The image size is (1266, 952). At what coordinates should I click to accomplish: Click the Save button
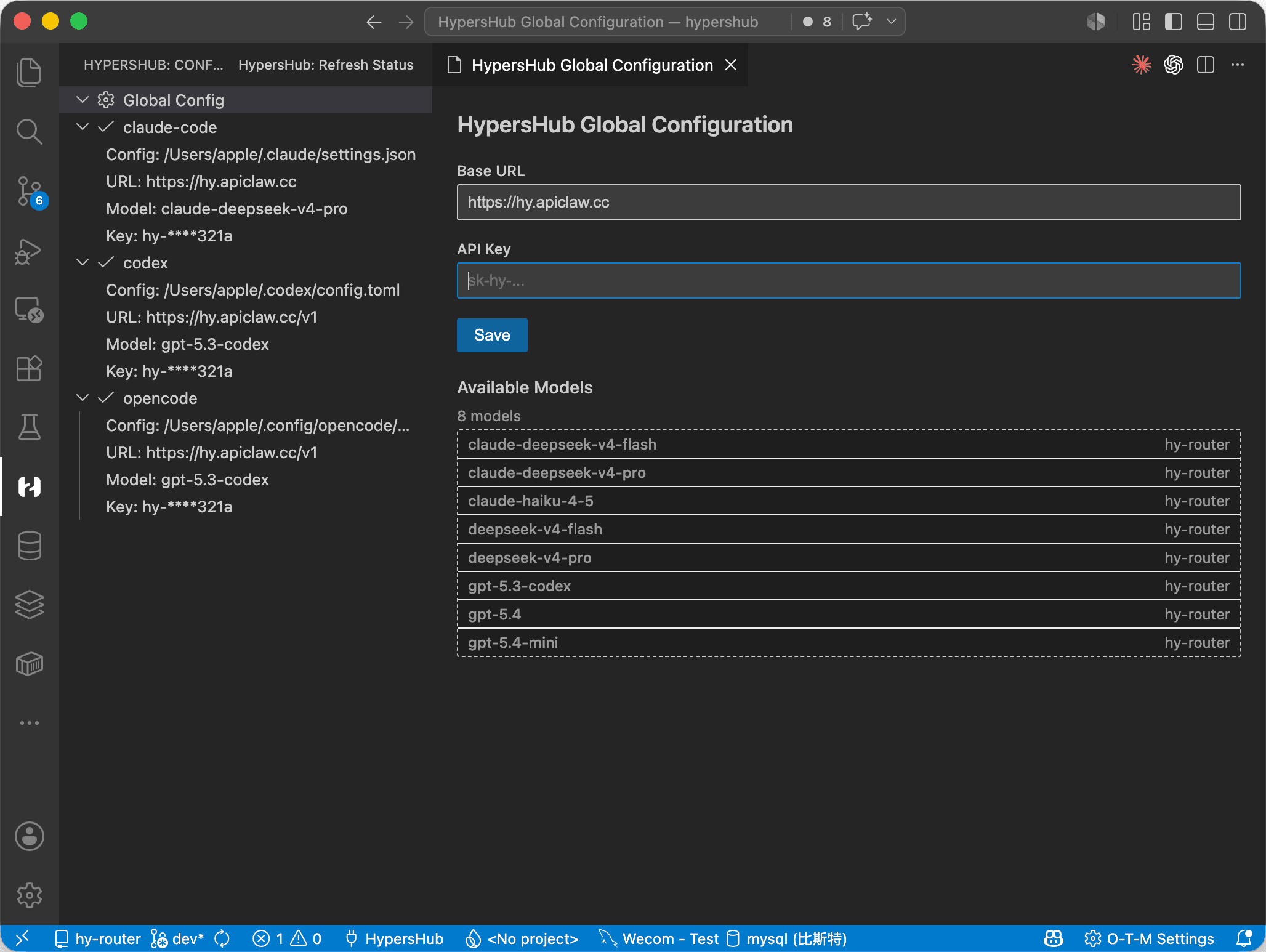click(492, 335)
